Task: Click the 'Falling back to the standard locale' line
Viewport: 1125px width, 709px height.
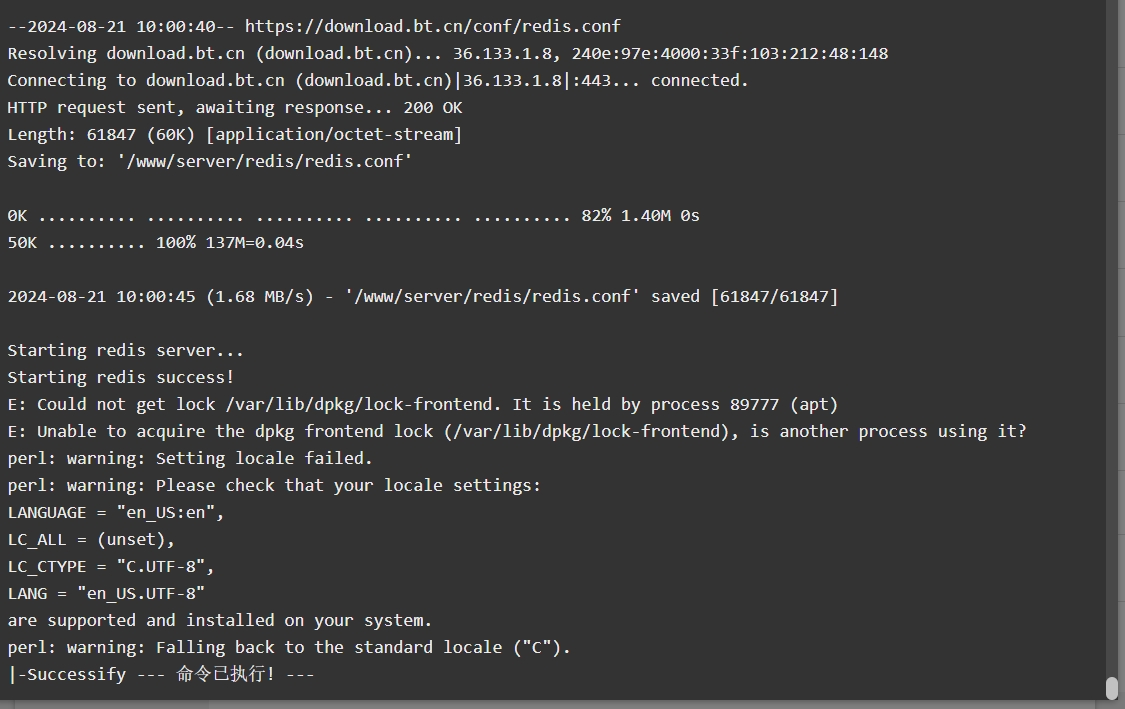Action: pos(289,648)
